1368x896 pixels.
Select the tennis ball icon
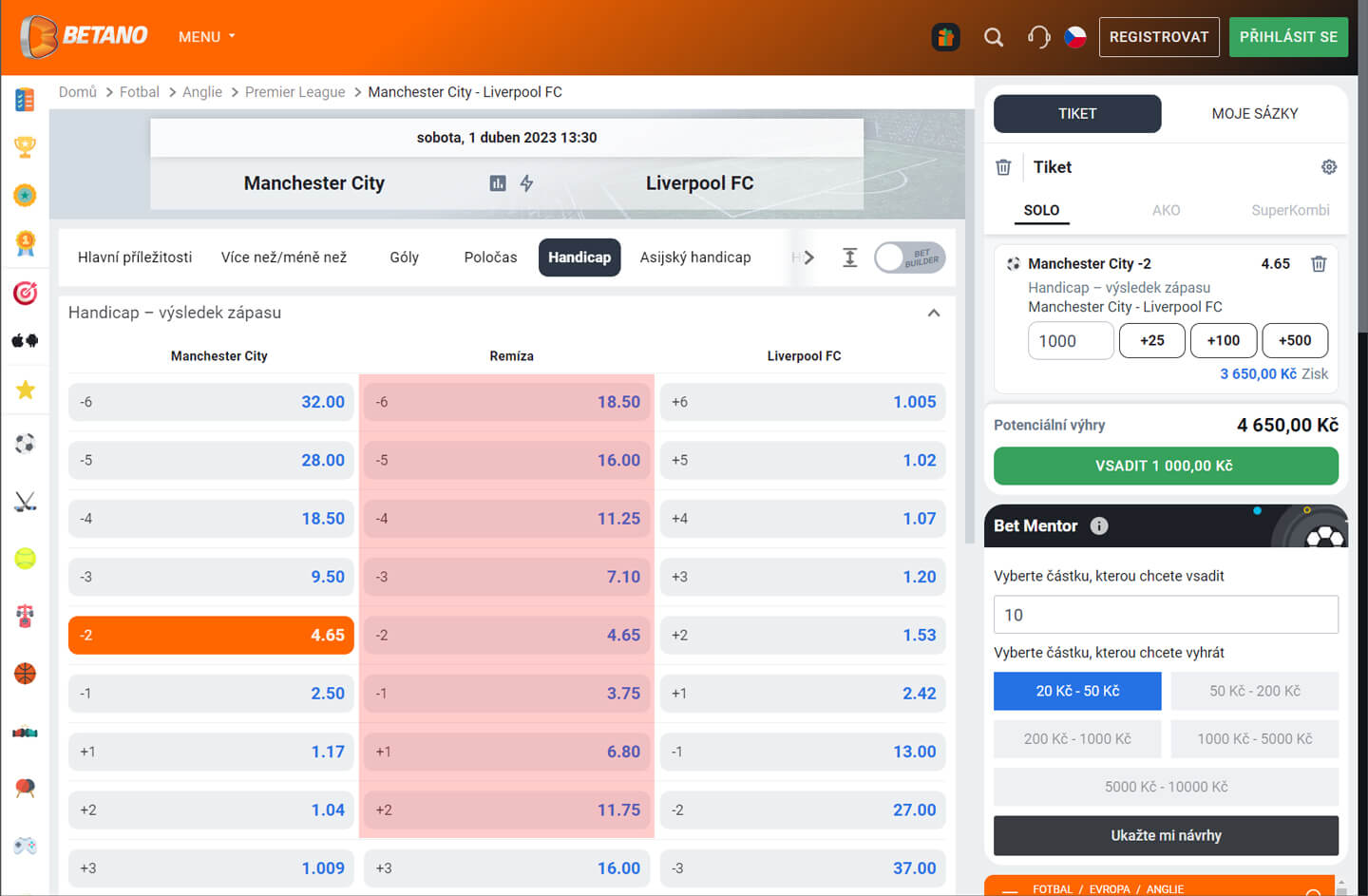coord(25,559)
